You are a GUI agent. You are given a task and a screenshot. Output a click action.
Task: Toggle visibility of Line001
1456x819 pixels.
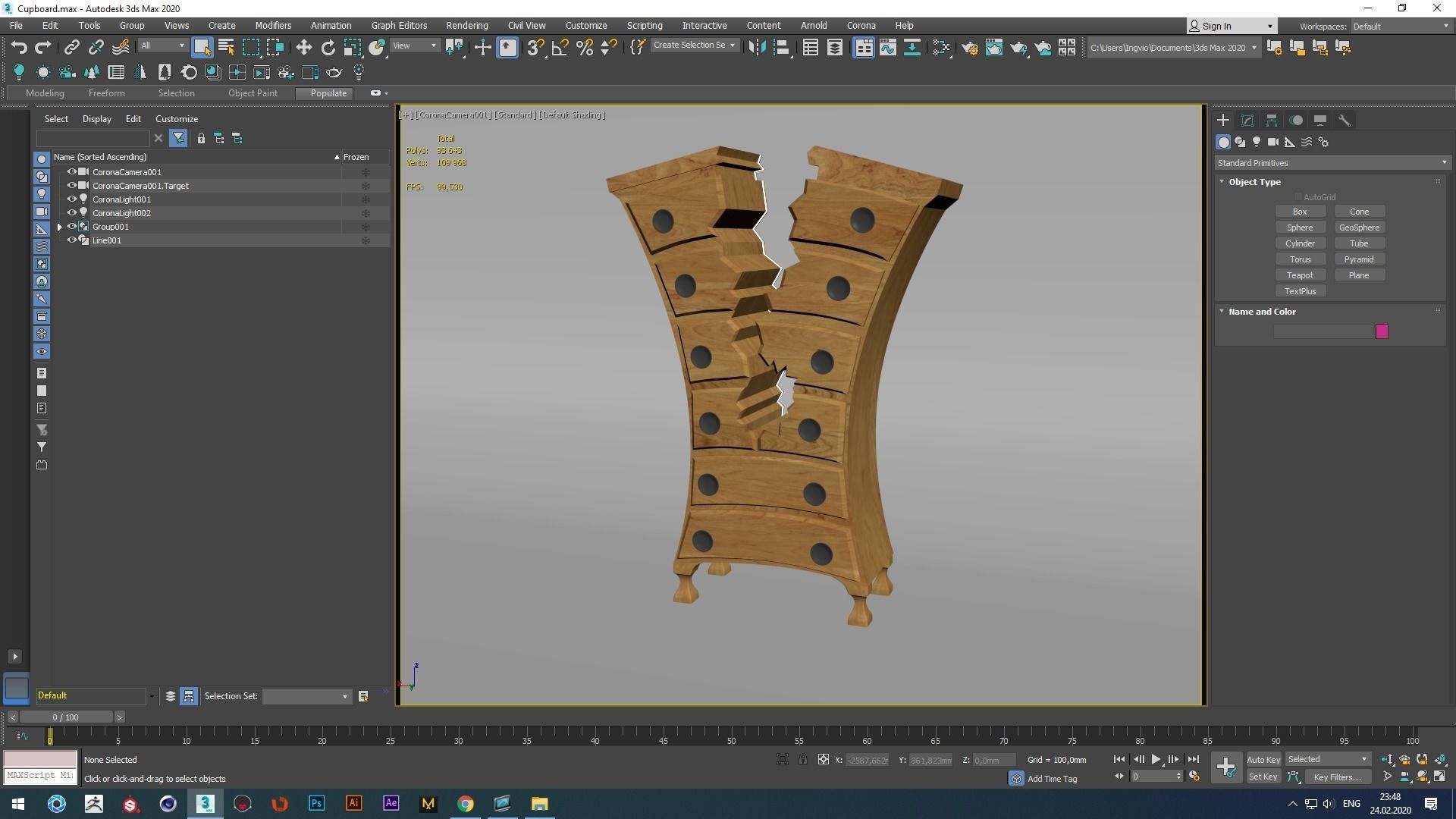[x=72, y=240]
